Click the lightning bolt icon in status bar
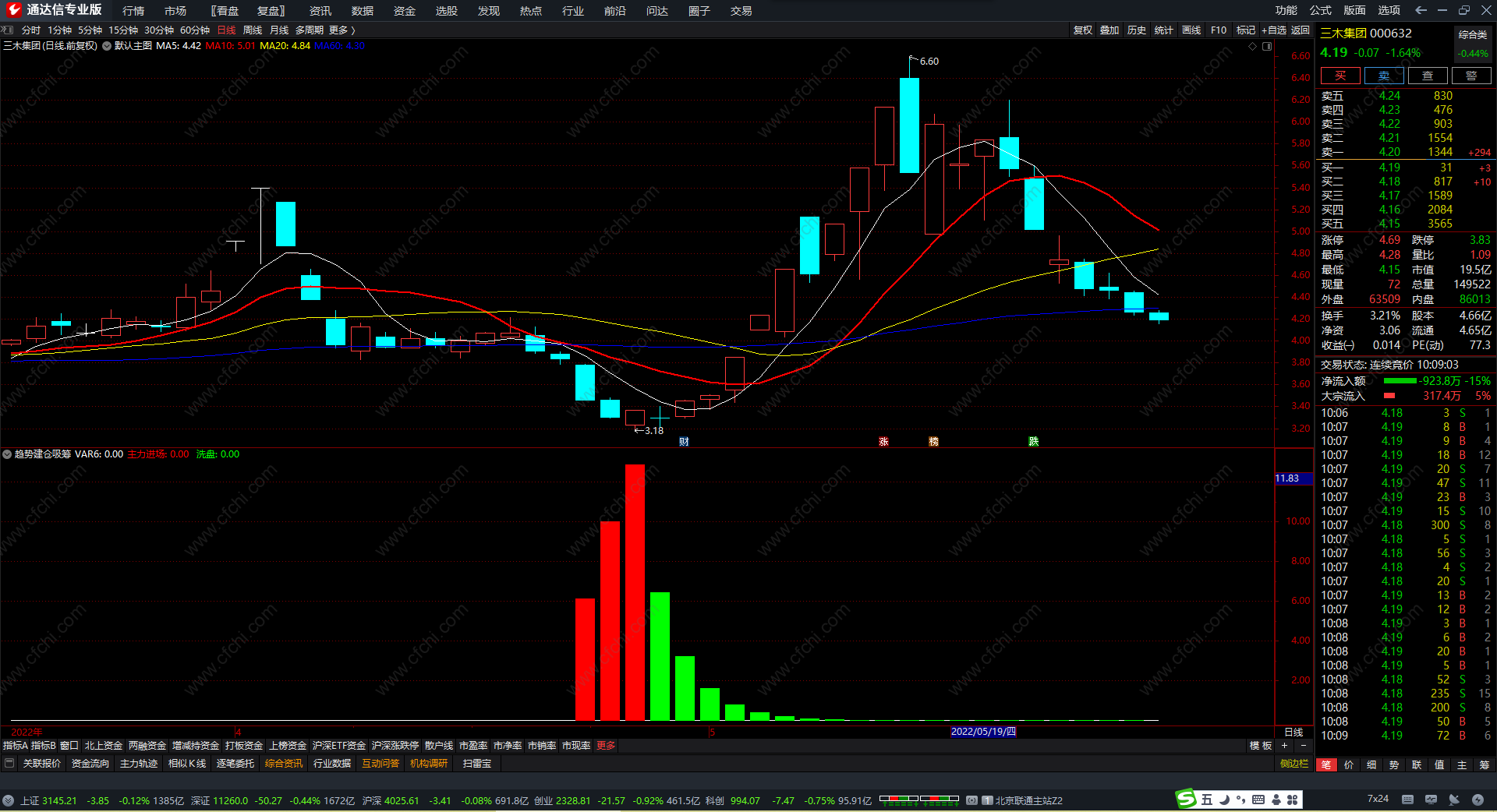Screen dimensions: 1497x812 click(x=1478, y=800)
